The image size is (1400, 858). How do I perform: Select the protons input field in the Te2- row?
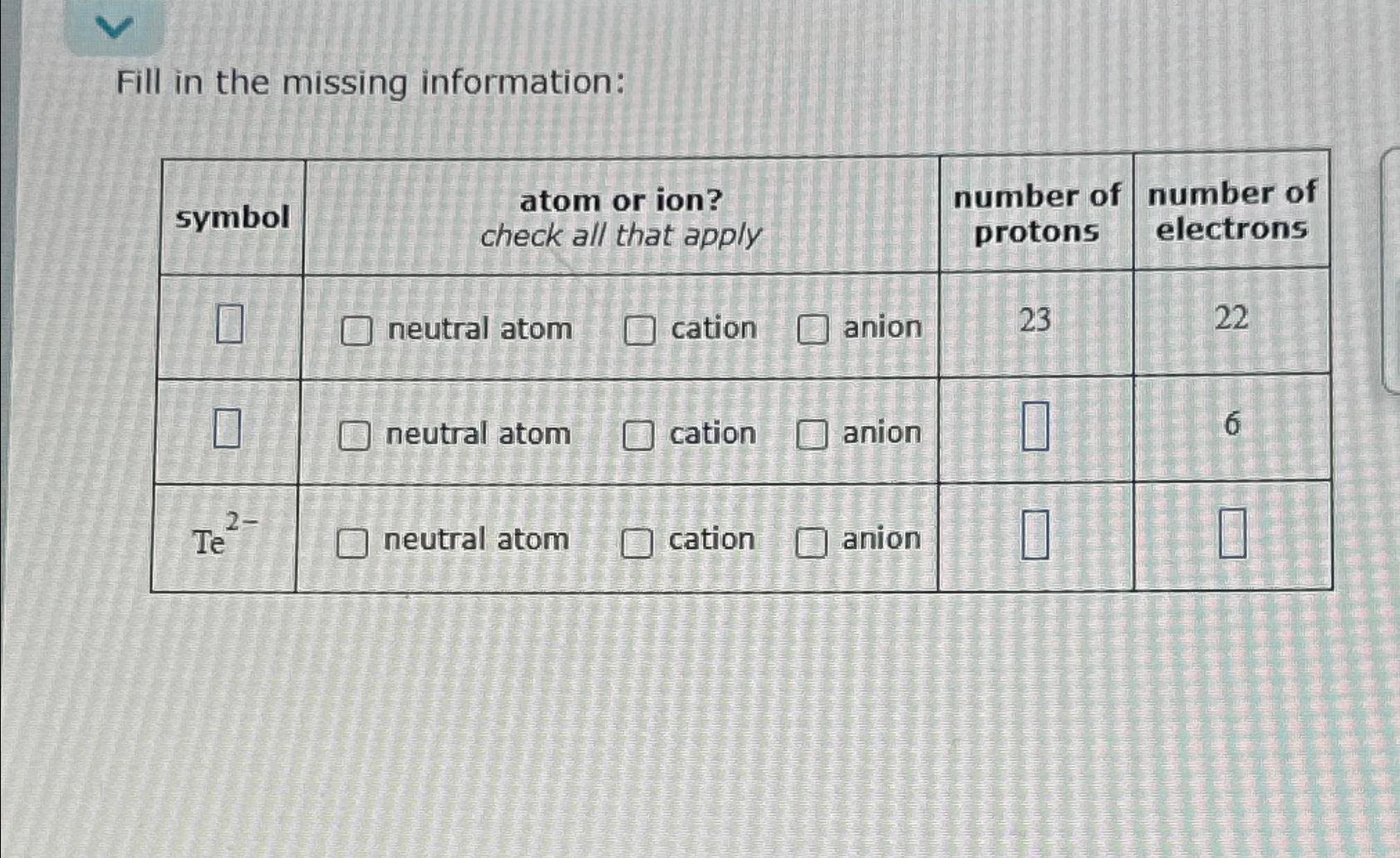[x=1035, y=535]
